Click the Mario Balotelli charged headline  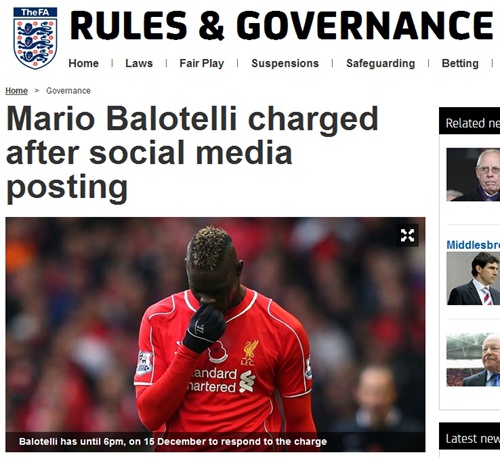[x=192, y=153]
